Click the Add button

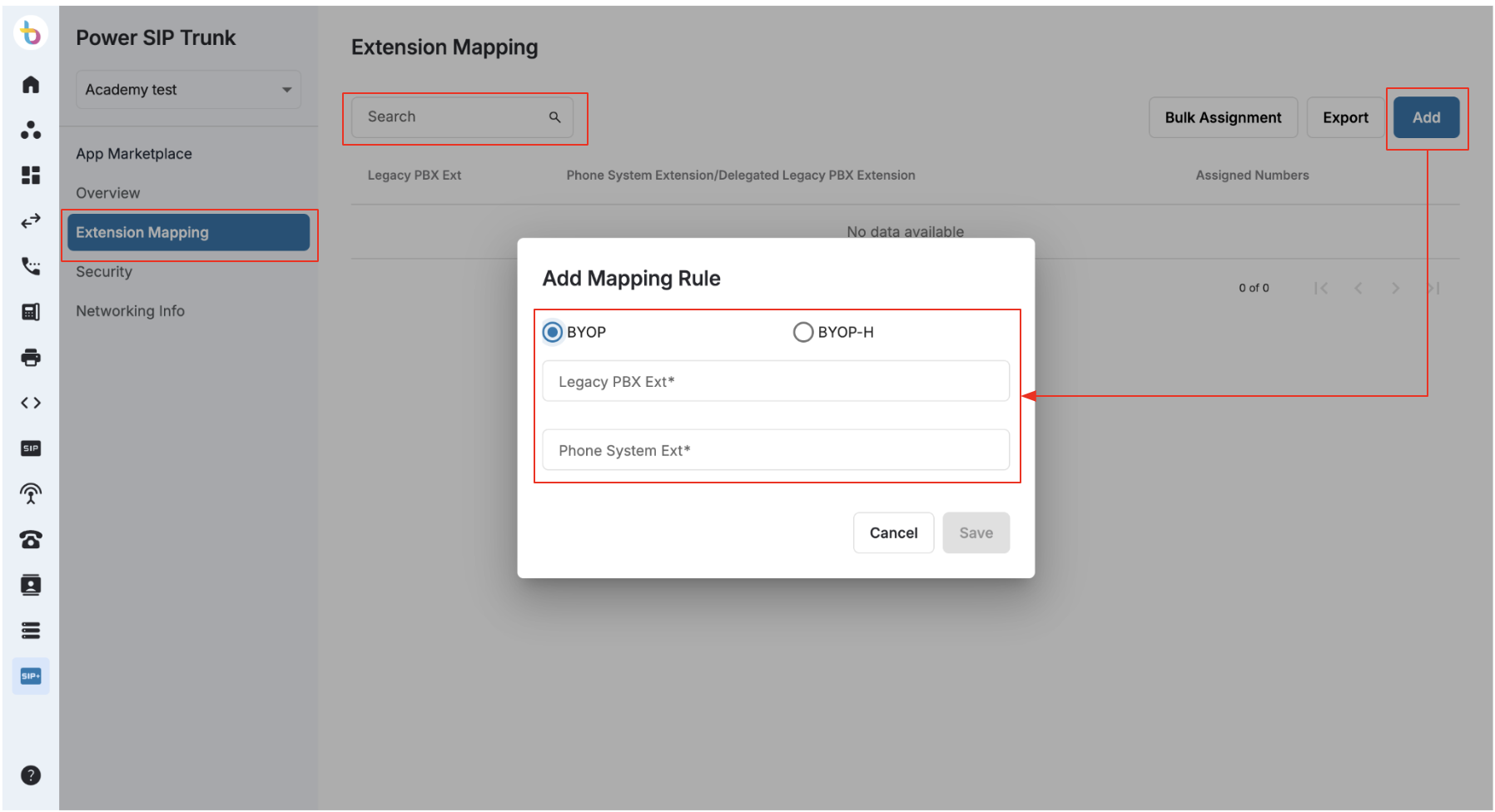coord(1426,117)
